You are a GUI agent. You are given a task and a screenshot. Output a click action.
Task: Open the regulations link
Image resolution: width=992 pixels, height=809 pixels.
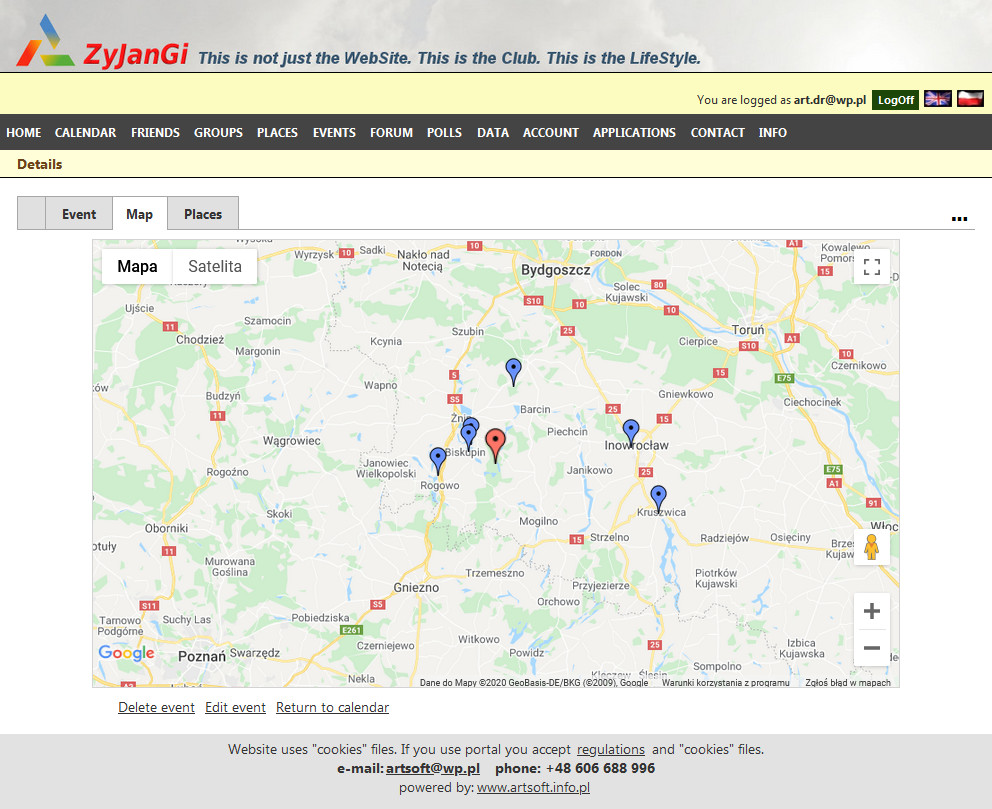click(x=611, y=749)
